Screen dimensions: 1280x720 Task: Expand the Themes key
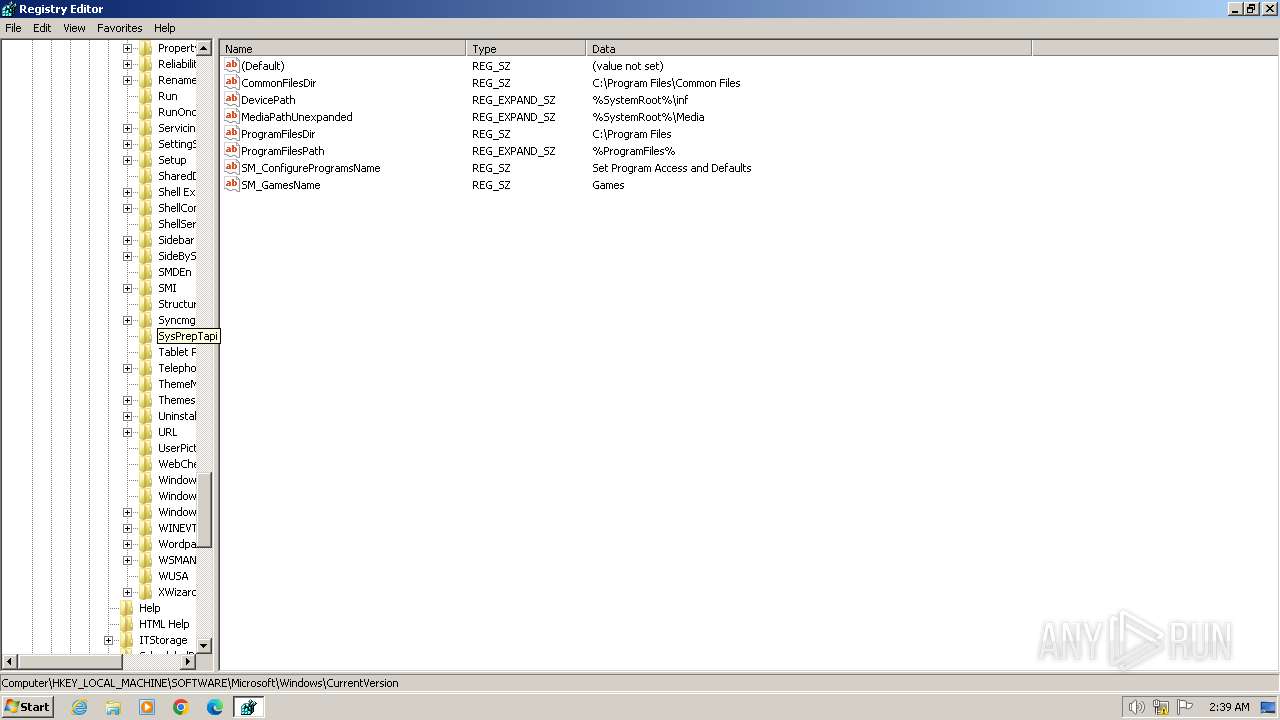[127, 400]
